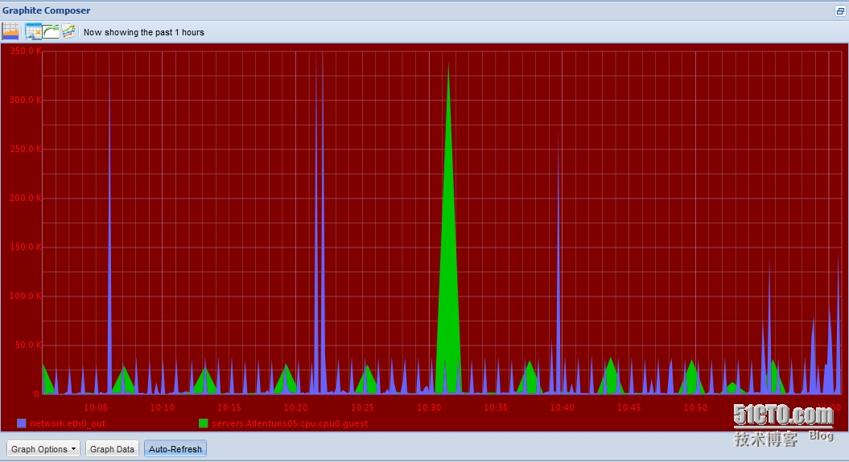849x462 pixels.
Task: Click the 'Now showing the past 1 hours' text
Action: pyautogui.click(x=143, y=32)
